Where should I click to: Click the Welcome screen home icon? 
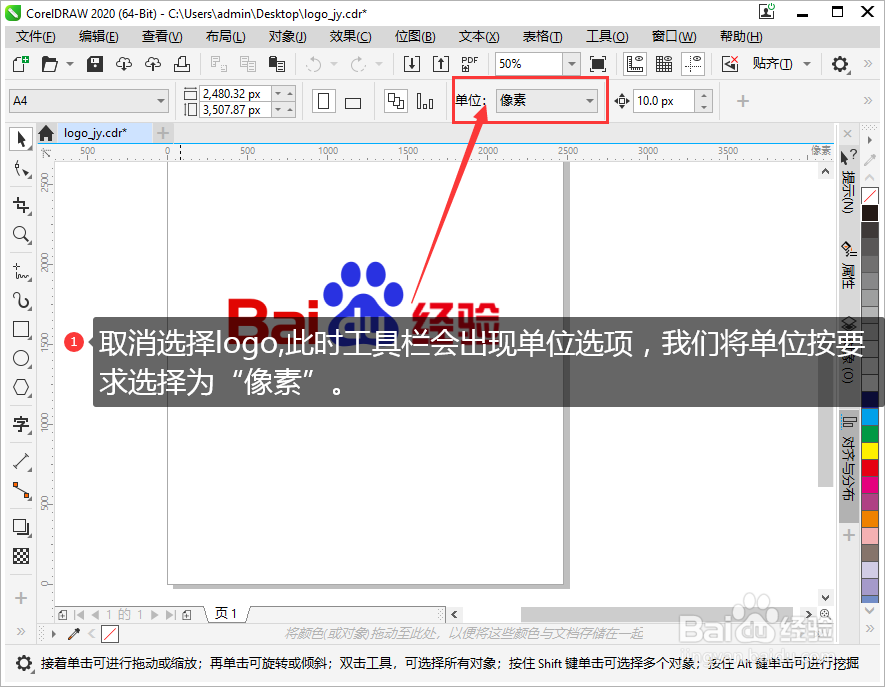pos(46,133)
